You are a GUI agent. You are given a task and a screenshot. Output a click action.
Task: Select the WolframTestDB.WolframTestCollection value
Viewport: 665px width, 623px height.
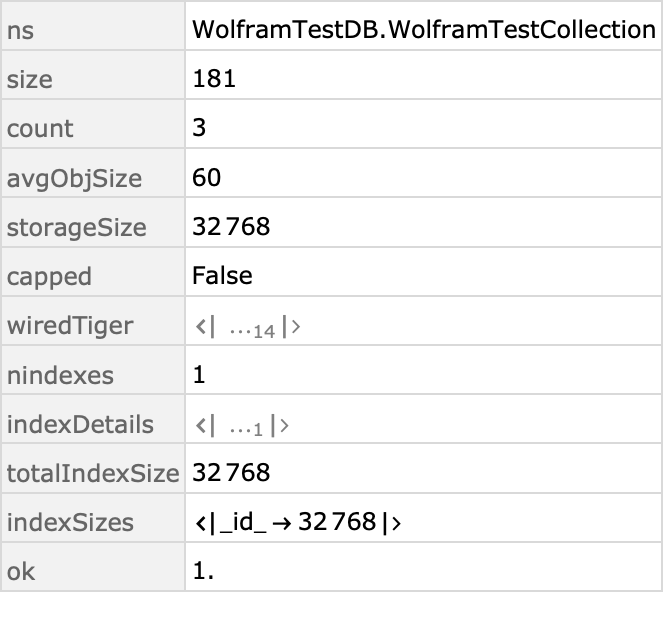424,30
